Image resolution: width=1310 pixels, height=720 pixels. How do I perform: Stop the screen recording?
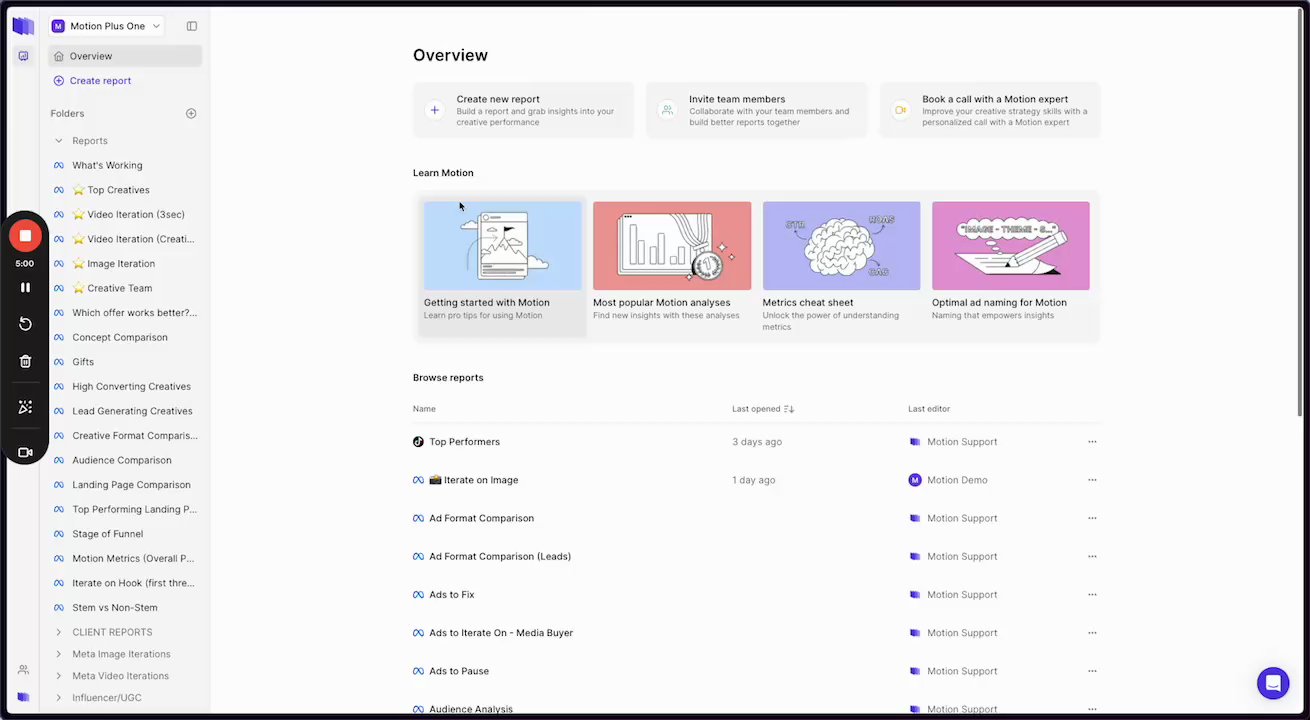[25, 236]
